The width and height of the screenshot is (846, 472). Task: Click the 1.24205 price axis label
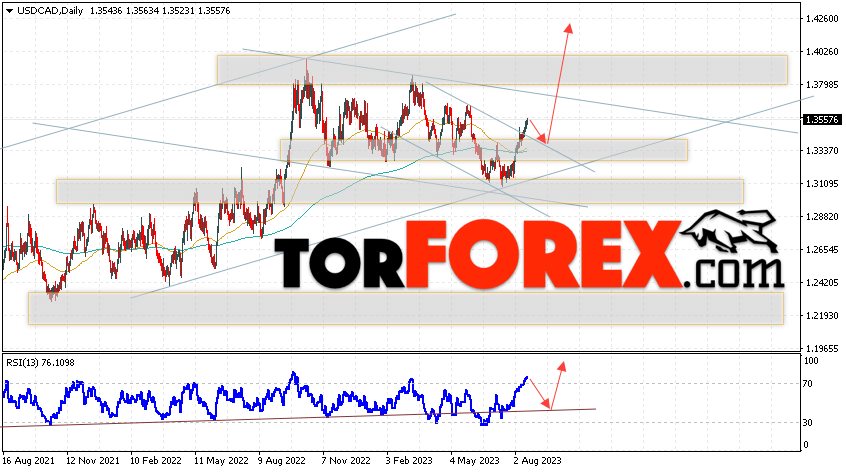click(822, 283)
